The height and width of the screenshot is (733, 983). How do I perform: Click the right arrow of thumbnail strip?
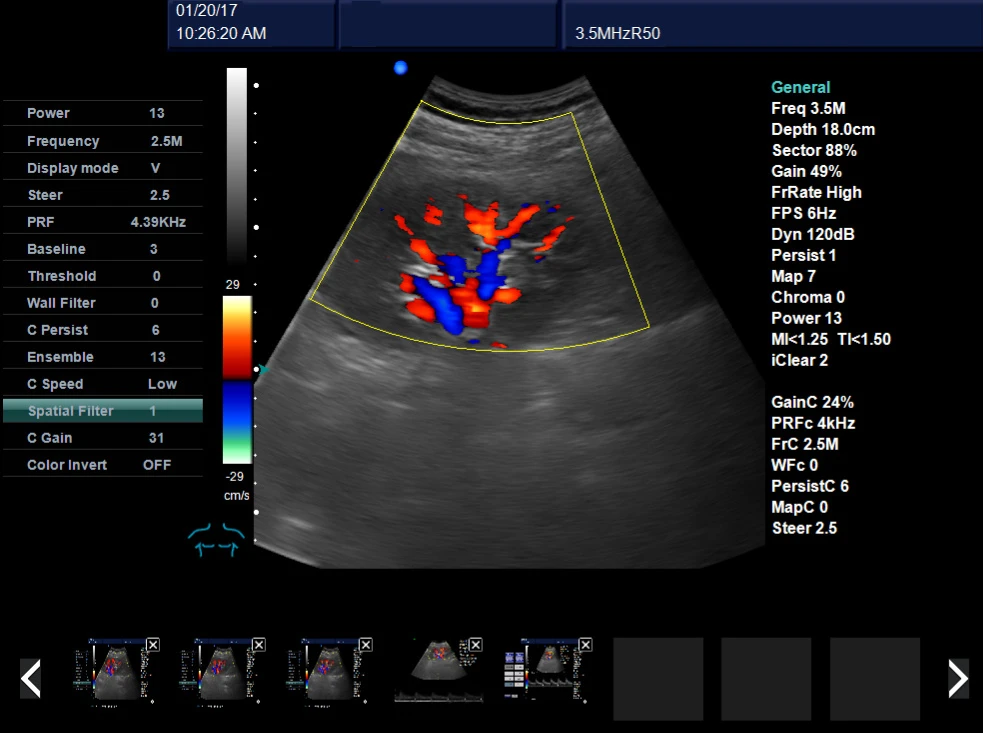(957, 678)
